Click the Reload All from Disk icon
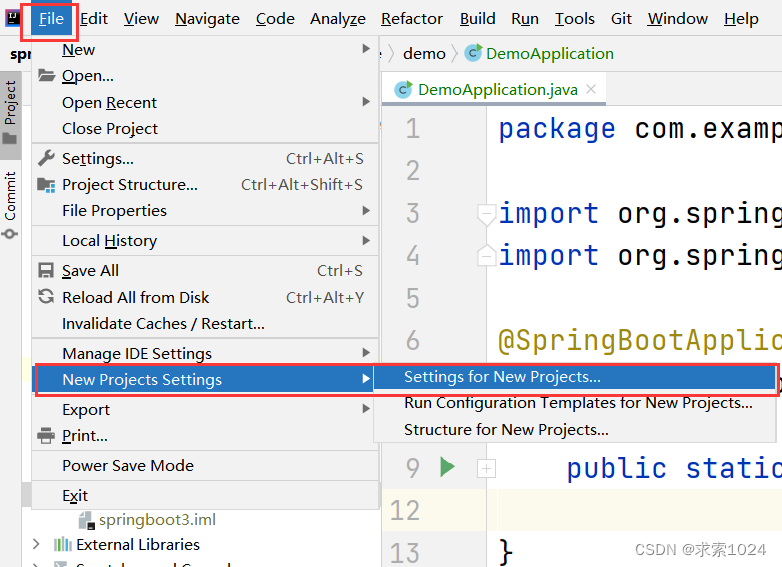Screen dimensions: 782x567 46,297
